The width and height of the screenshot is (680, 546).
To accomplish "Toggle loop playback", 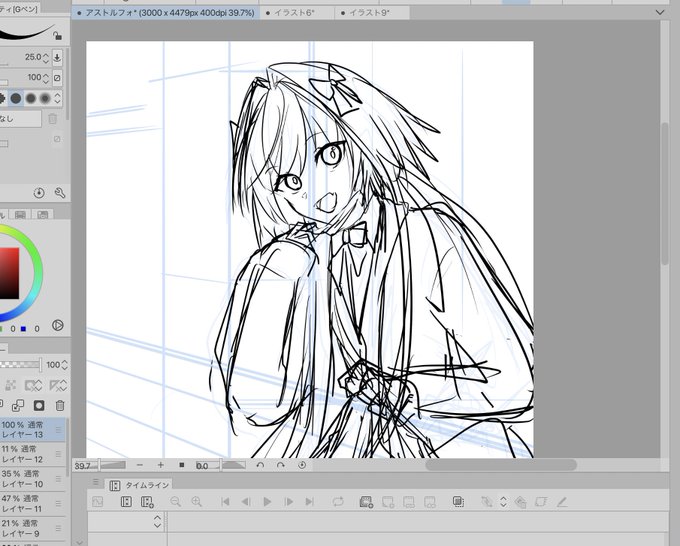I will pyautogui.click(x=338, y=502).
